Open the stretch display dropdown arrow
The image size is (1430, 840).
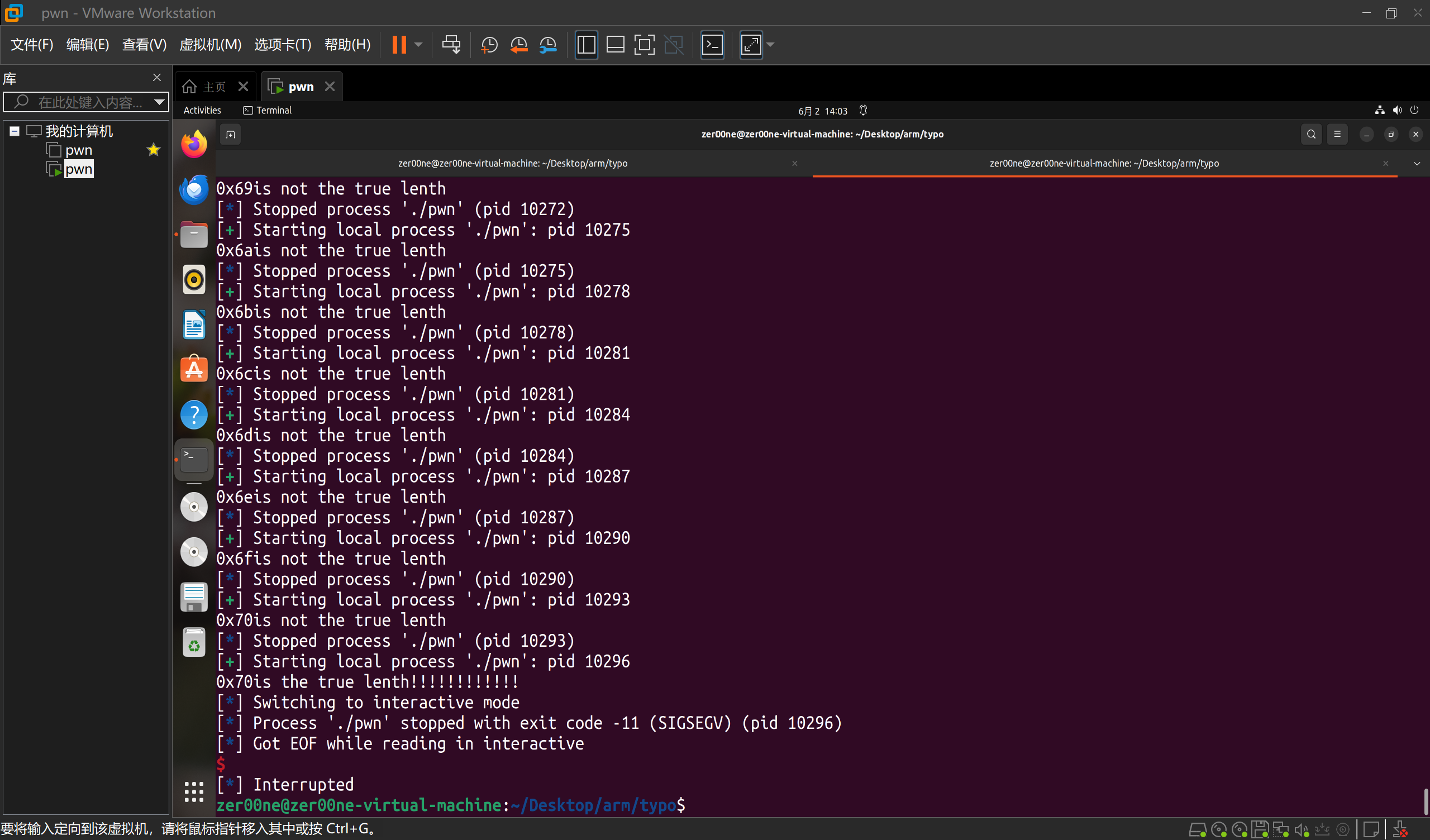(770, 44)
